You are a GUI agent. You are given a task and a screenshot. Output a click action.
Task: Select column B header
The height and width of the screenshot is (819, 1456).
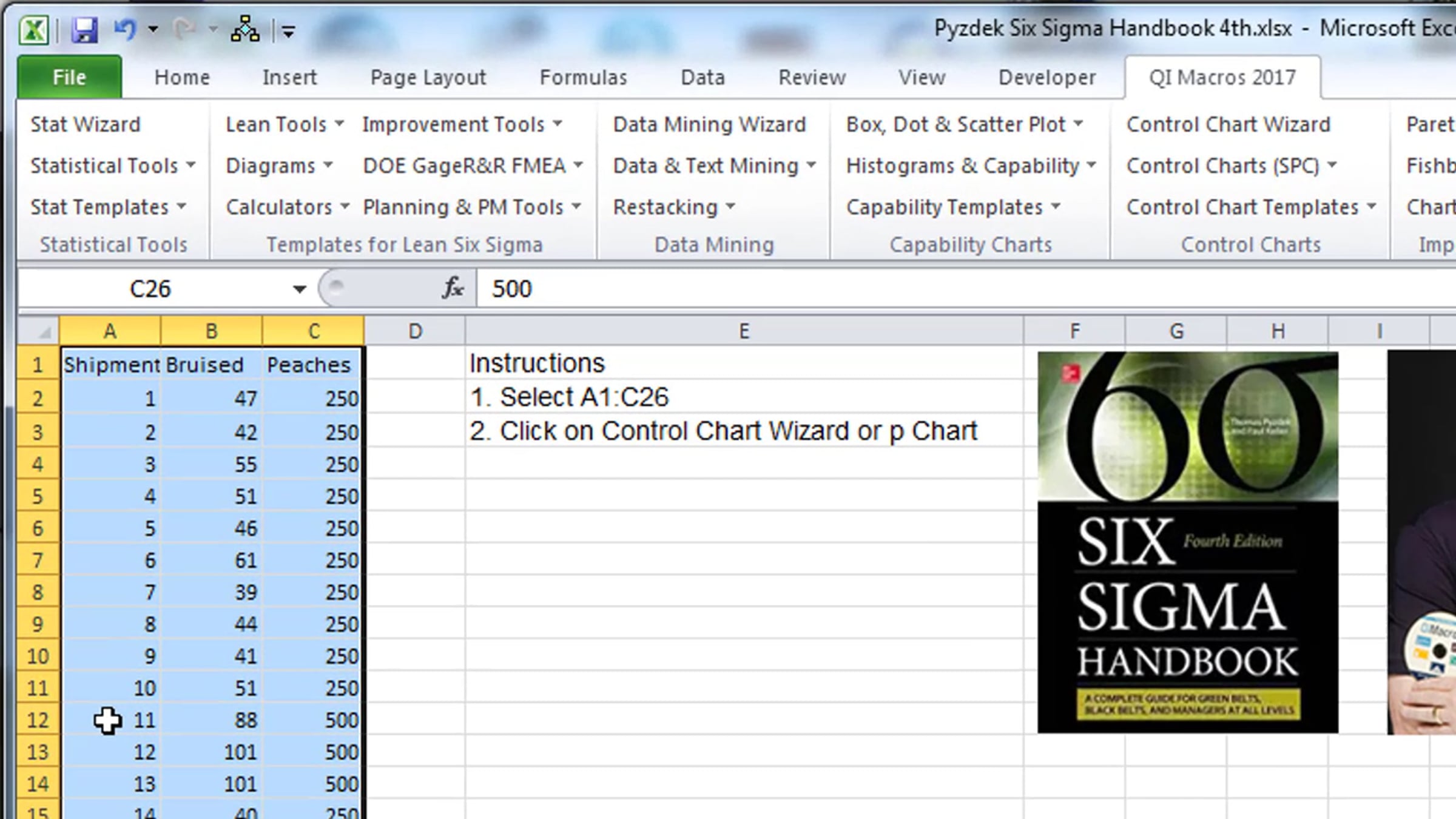pos(211,331)
